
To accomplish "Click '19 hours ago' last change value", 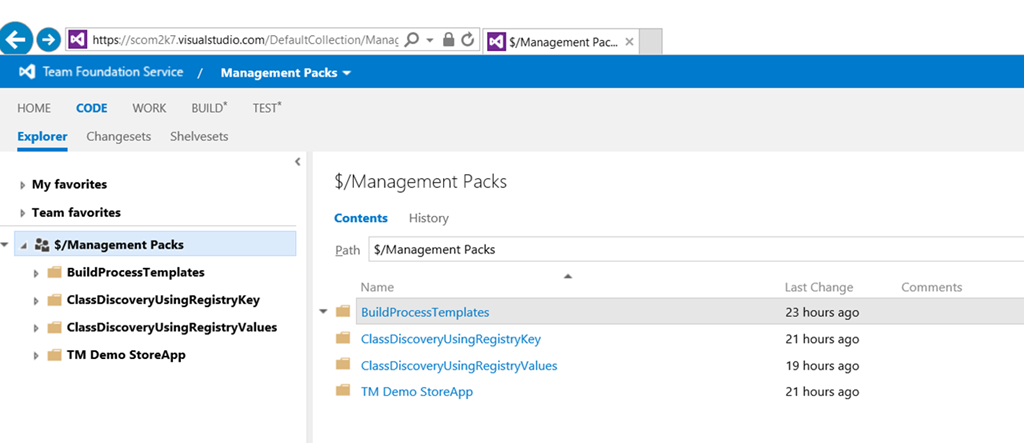I will (822, 366).
